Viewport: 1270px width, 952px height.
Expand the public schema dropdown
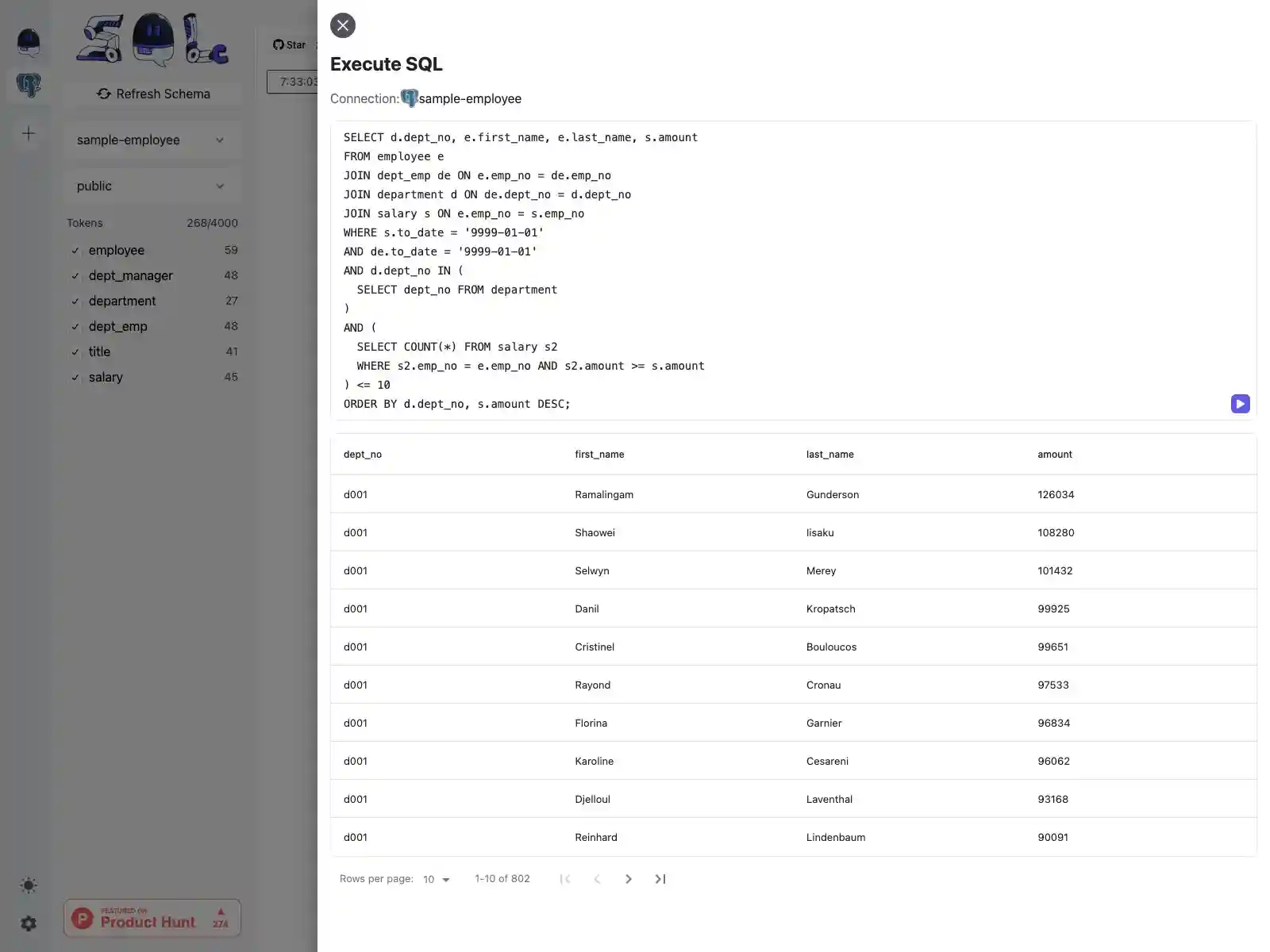(x=152, y=186)
